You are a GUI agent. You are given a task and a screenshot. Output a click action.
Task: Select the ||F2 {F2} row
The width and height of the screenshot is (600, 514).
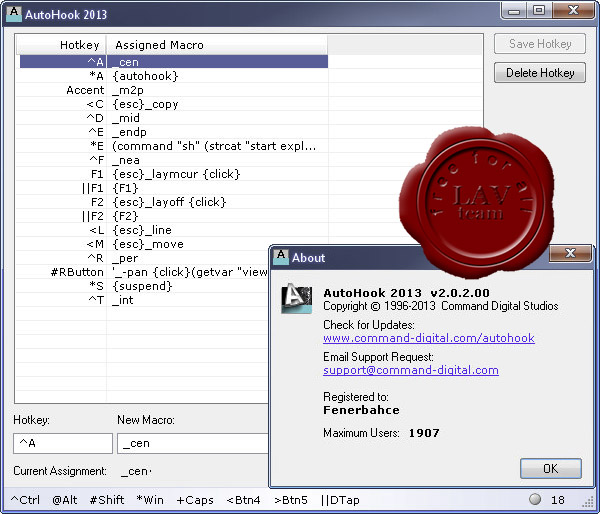coord(174,216)
